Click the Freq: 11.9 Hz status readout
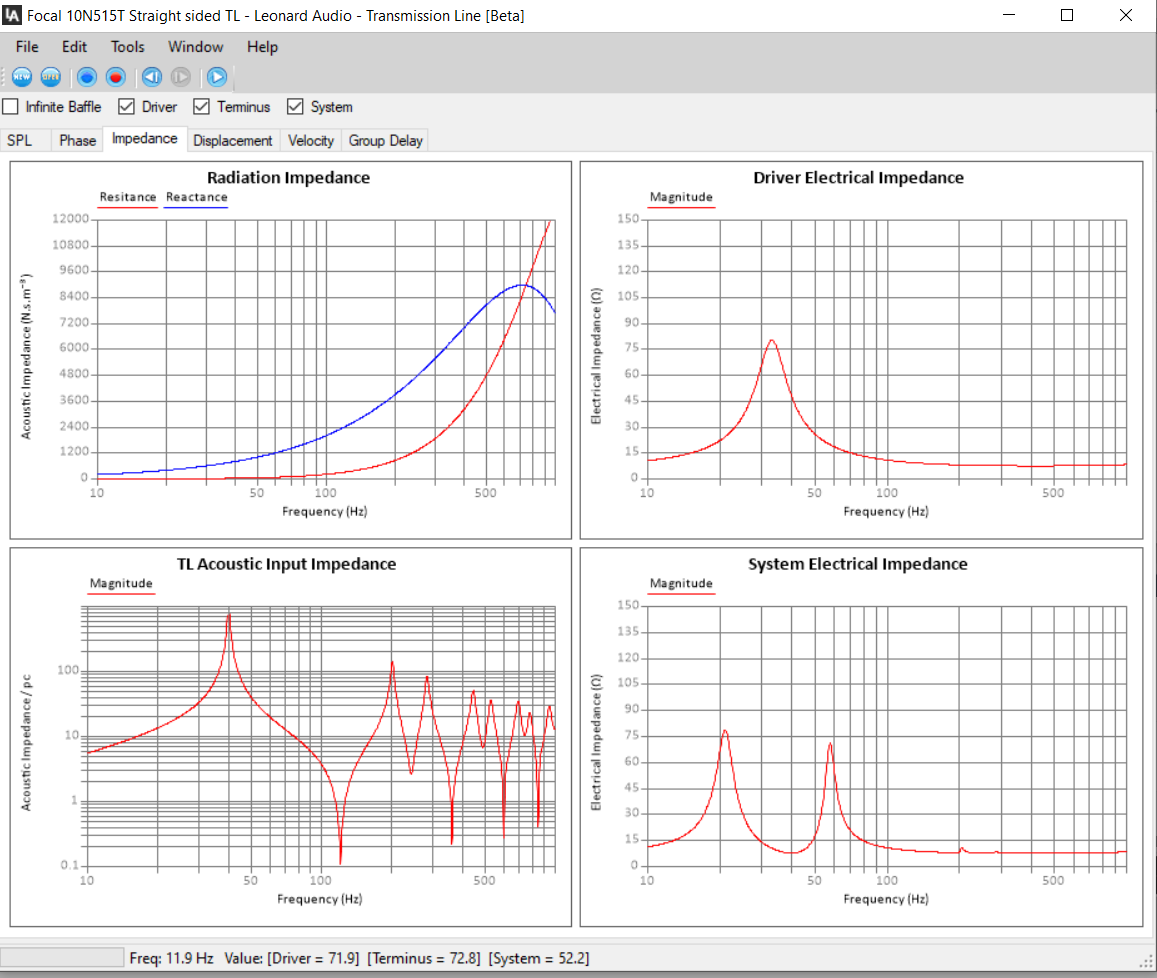The width and height of the screenshot is (1157, 978). pyautogui.click(x=171, y=958)
